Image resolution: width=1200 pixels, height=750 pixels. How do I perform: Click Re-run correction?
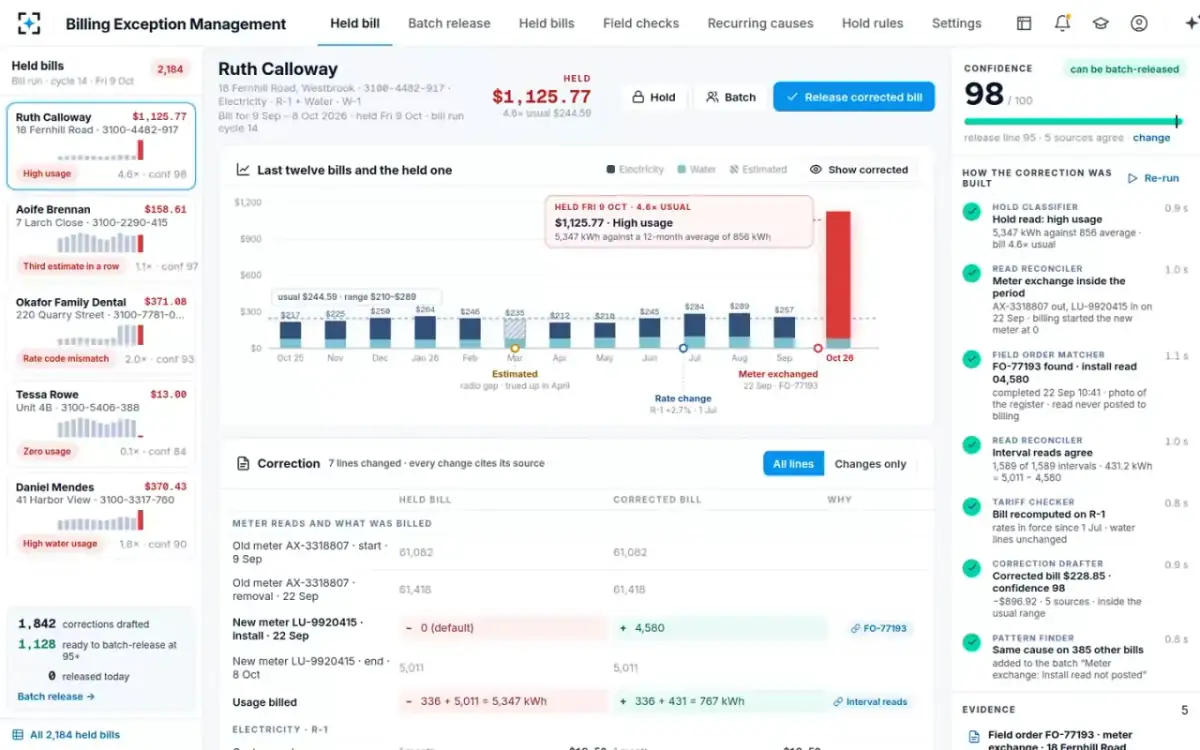click(x=1153, y=178)
